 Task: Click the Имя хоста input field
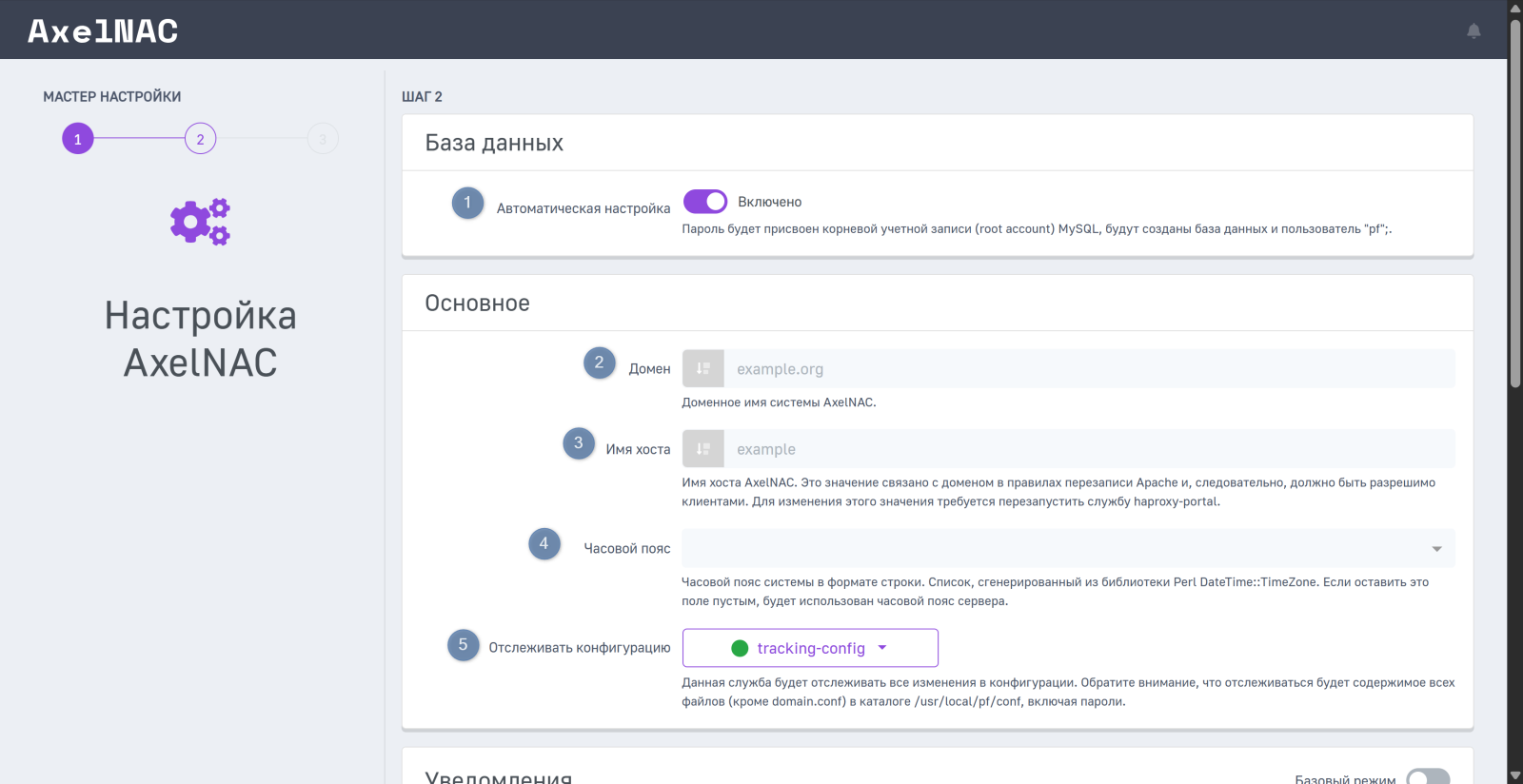point(1089,449)
